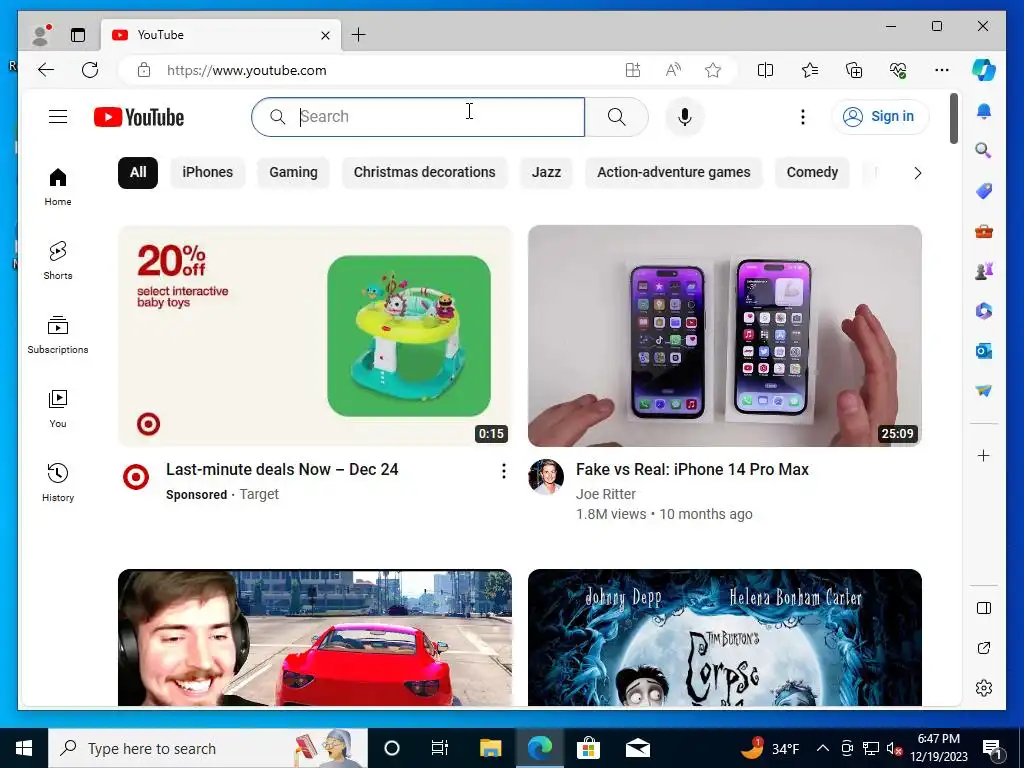Screen dimensions: 1024x768
Task: Add a sidebar app with plus
Action: 984,455
